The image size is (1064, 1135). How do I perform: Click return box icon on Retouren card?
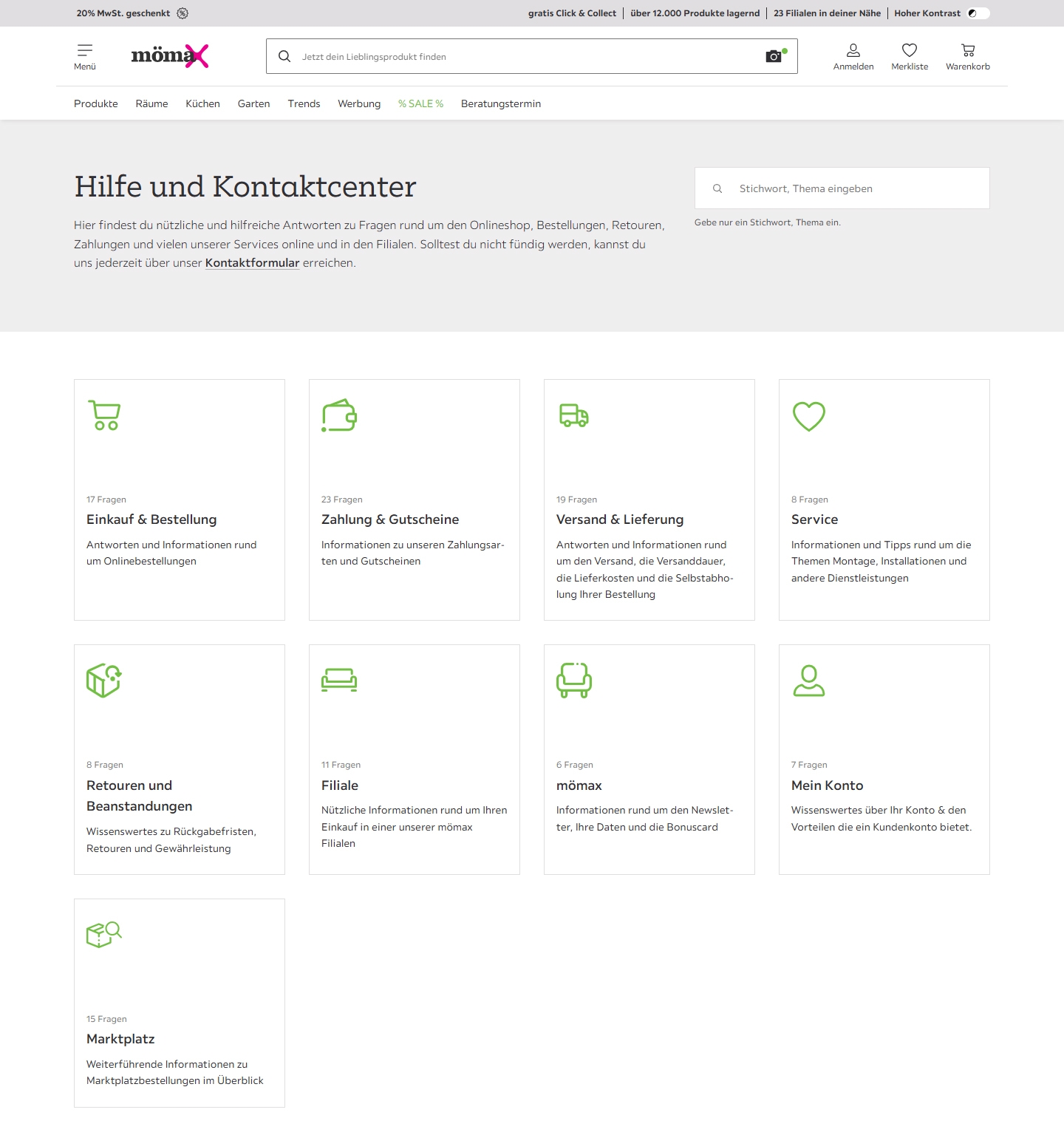pyautogui.click(x=104, y=681)
